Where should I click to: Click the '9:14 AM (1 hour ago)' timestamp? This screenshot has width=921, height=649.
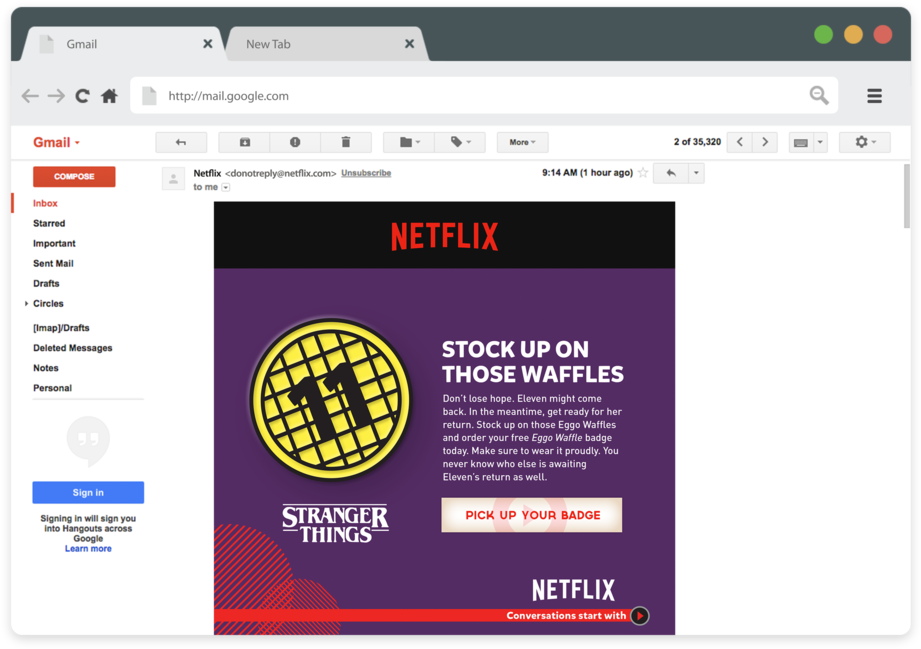[x=587, y=173]
